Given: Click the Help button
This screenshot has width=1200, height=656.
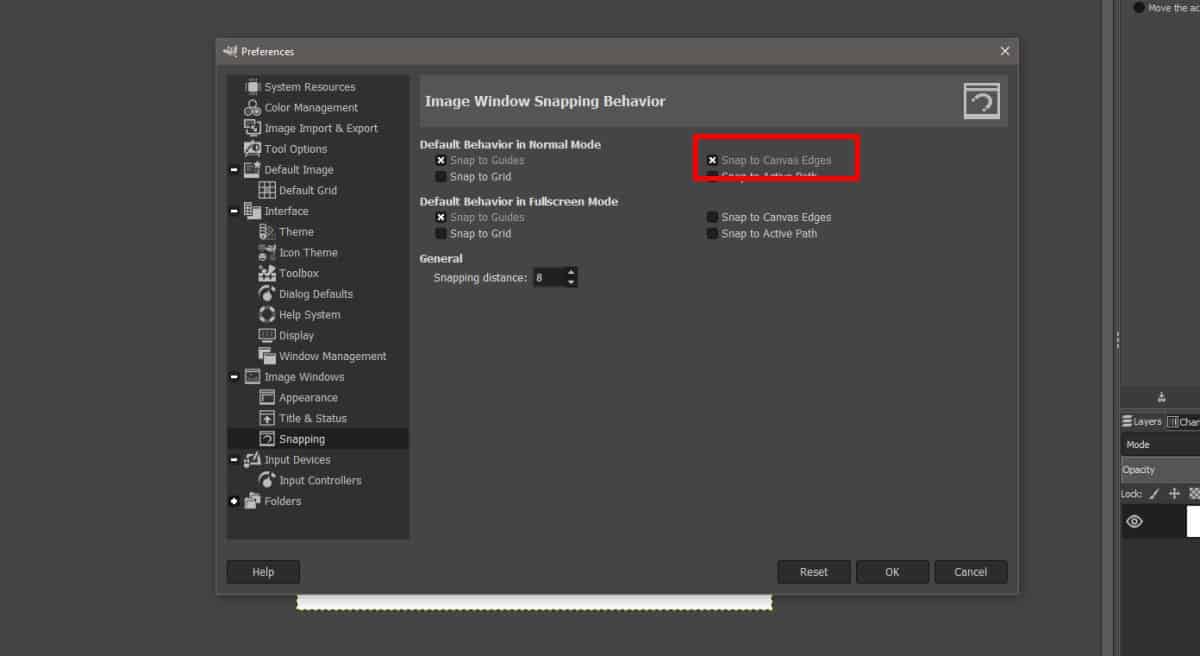Looking at the screenshot, I should [262, 571].
